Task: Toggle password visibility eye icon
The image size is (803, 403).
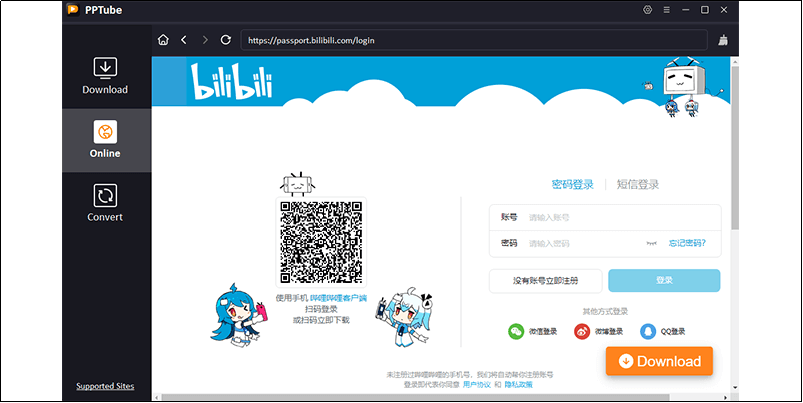Action: 651,243
